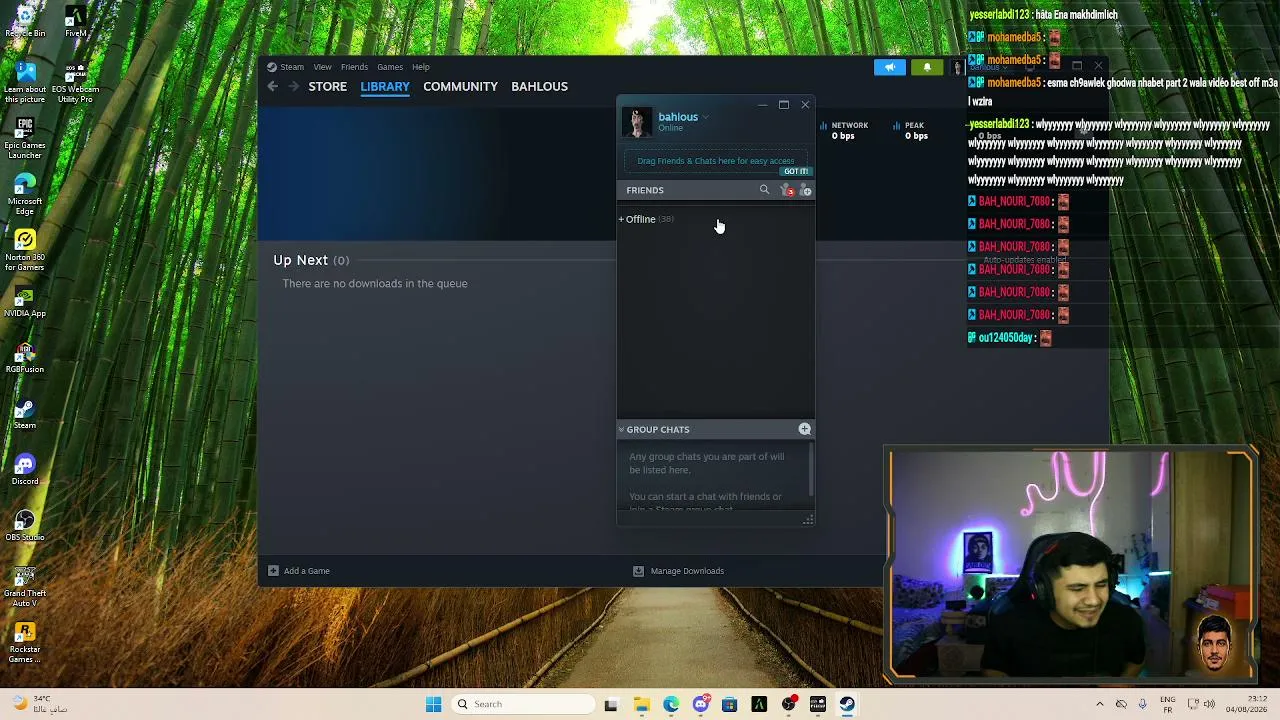Switch the ENG FR input language
Screen dimensions: 1280x720
pos(1167,704)
